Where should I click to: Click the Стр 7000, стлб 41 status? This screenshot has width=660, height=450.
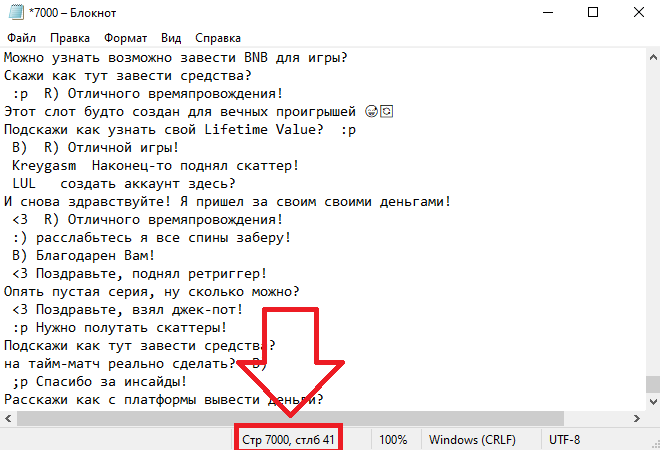pyautogui.click(x=288, y=440)
